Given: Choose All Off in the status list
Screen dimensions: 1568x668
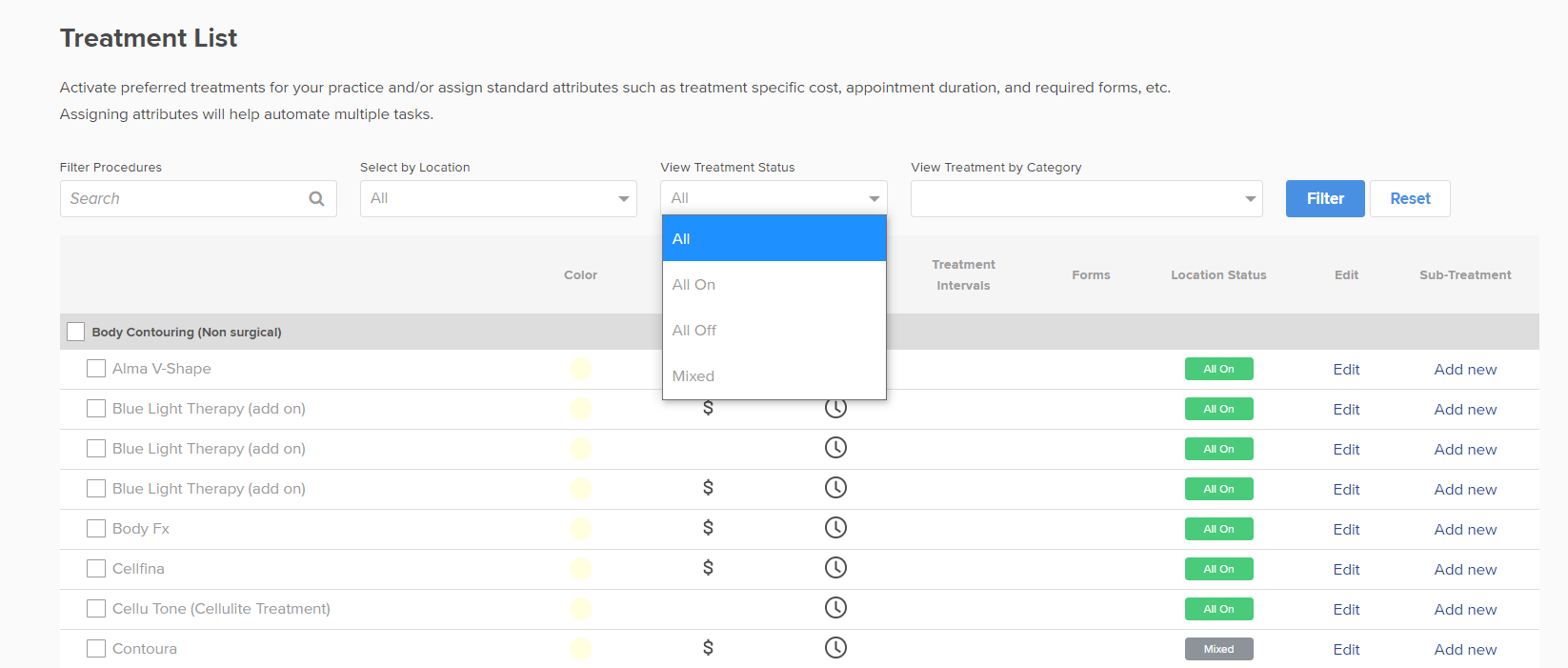Looking at the screenshot, I should (x=774, y=330).
